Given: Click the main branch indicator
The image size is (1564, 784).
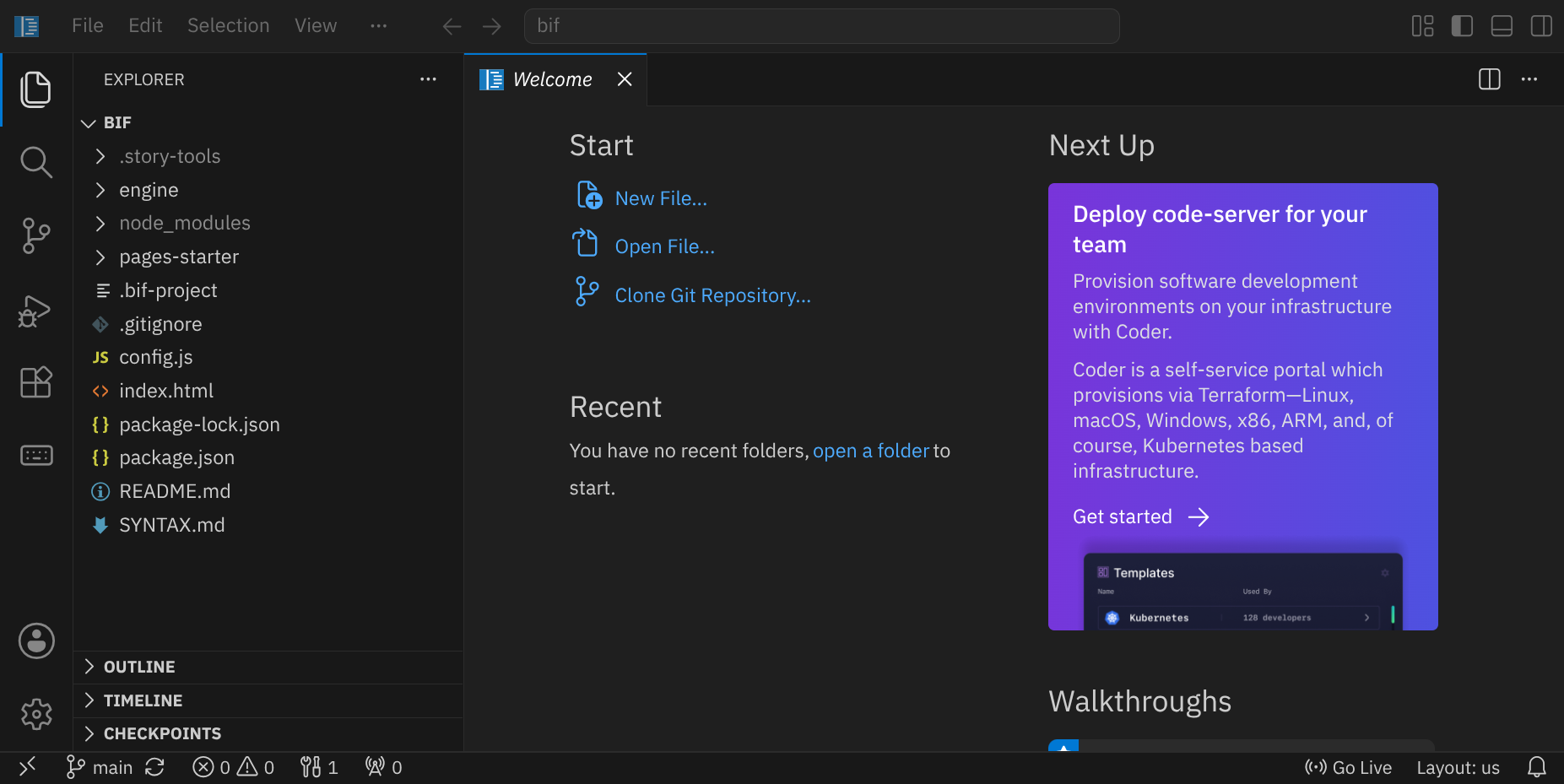Looking at the screenshot, I should coord(100,767).
